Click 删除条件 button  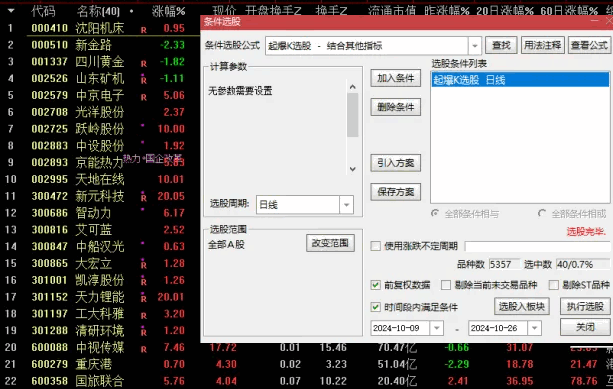click(x=396, y=107)
